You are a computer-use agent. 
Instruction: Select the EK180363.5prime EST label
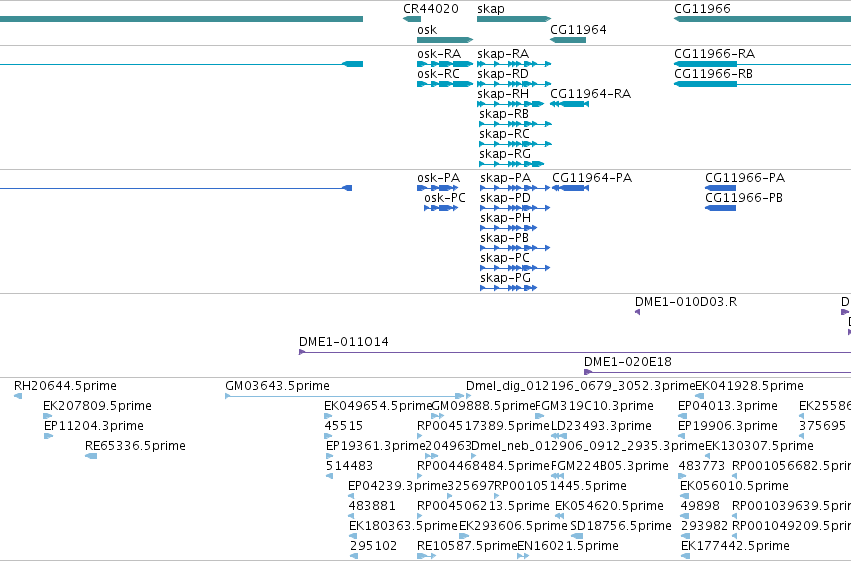(x=403, y=527)
